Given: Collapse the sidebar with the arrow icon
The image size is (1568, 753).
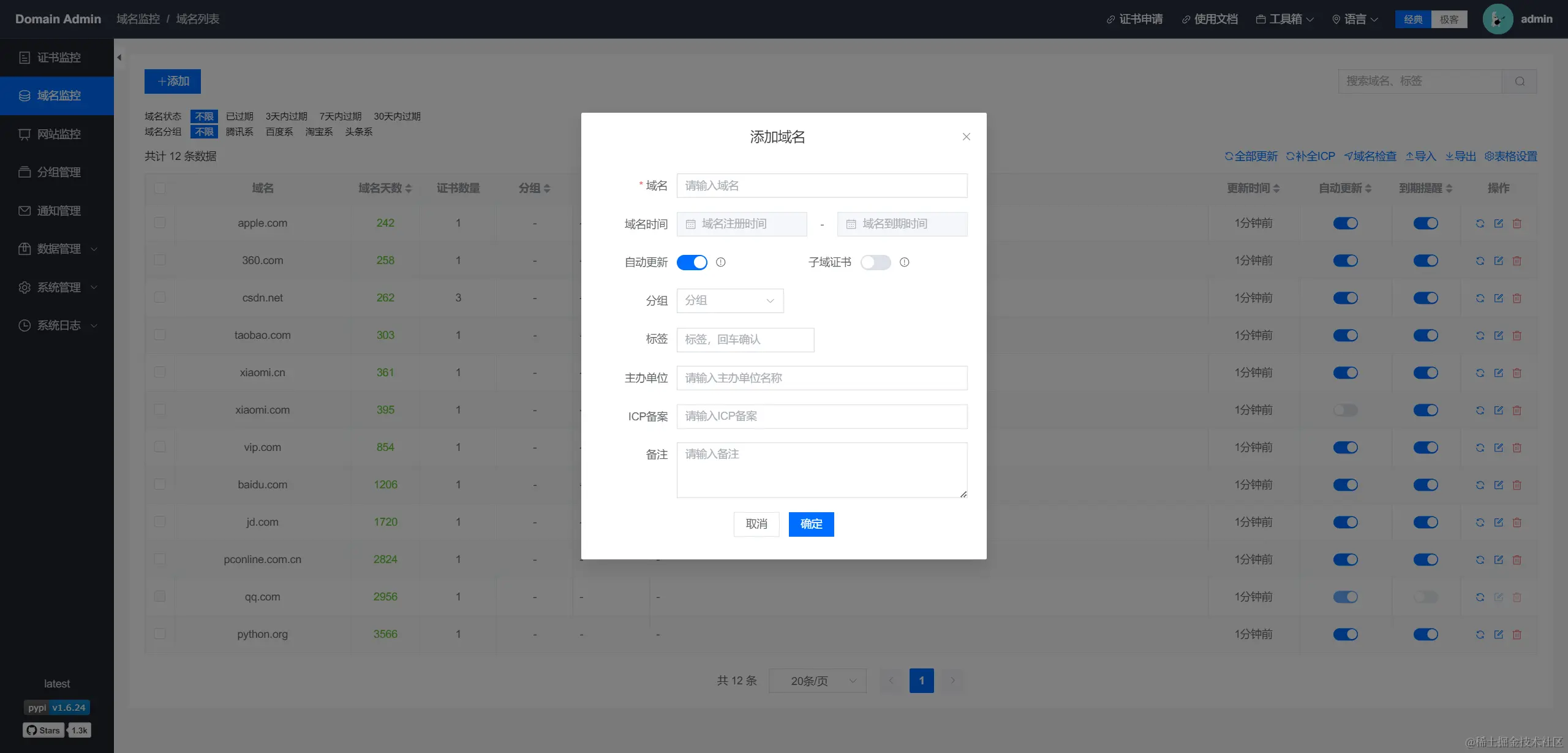Looking at the screenshot, I should pyautogui.click(x=119, y=58).
